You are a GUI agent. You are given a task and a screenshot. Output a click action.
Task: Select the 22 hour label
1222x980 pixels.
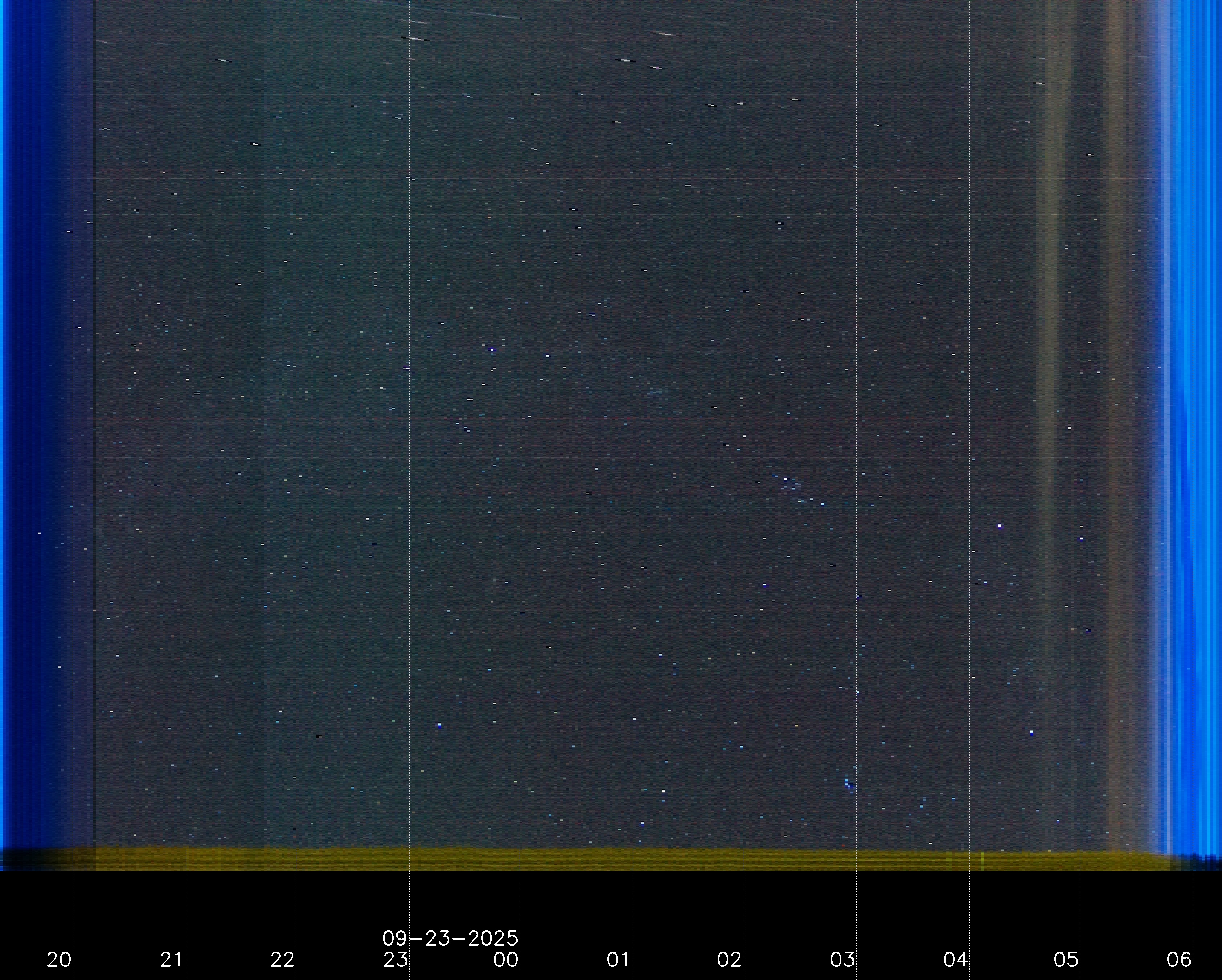point(282,960)
